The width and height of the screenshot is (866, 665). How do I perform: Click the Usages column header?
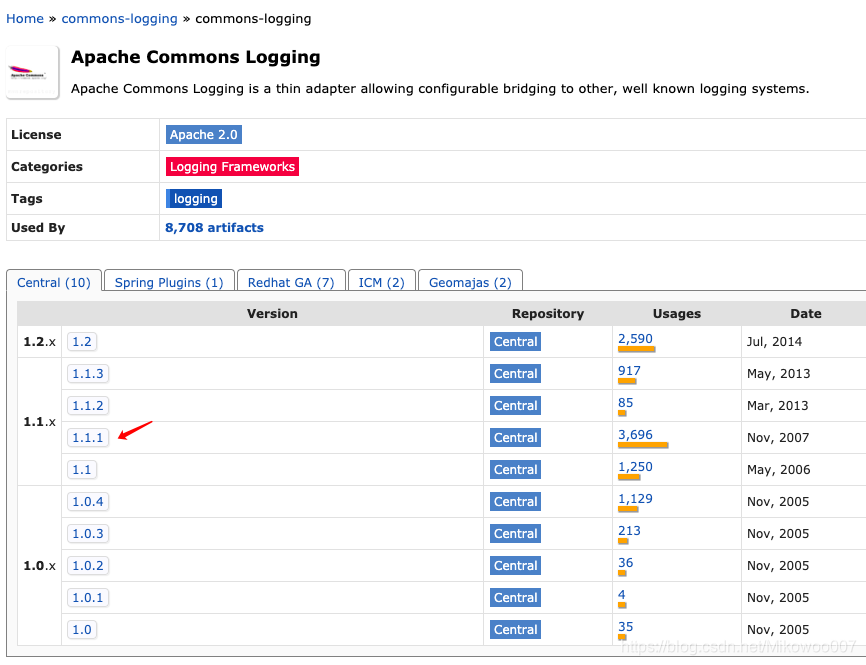click(677, 314)
